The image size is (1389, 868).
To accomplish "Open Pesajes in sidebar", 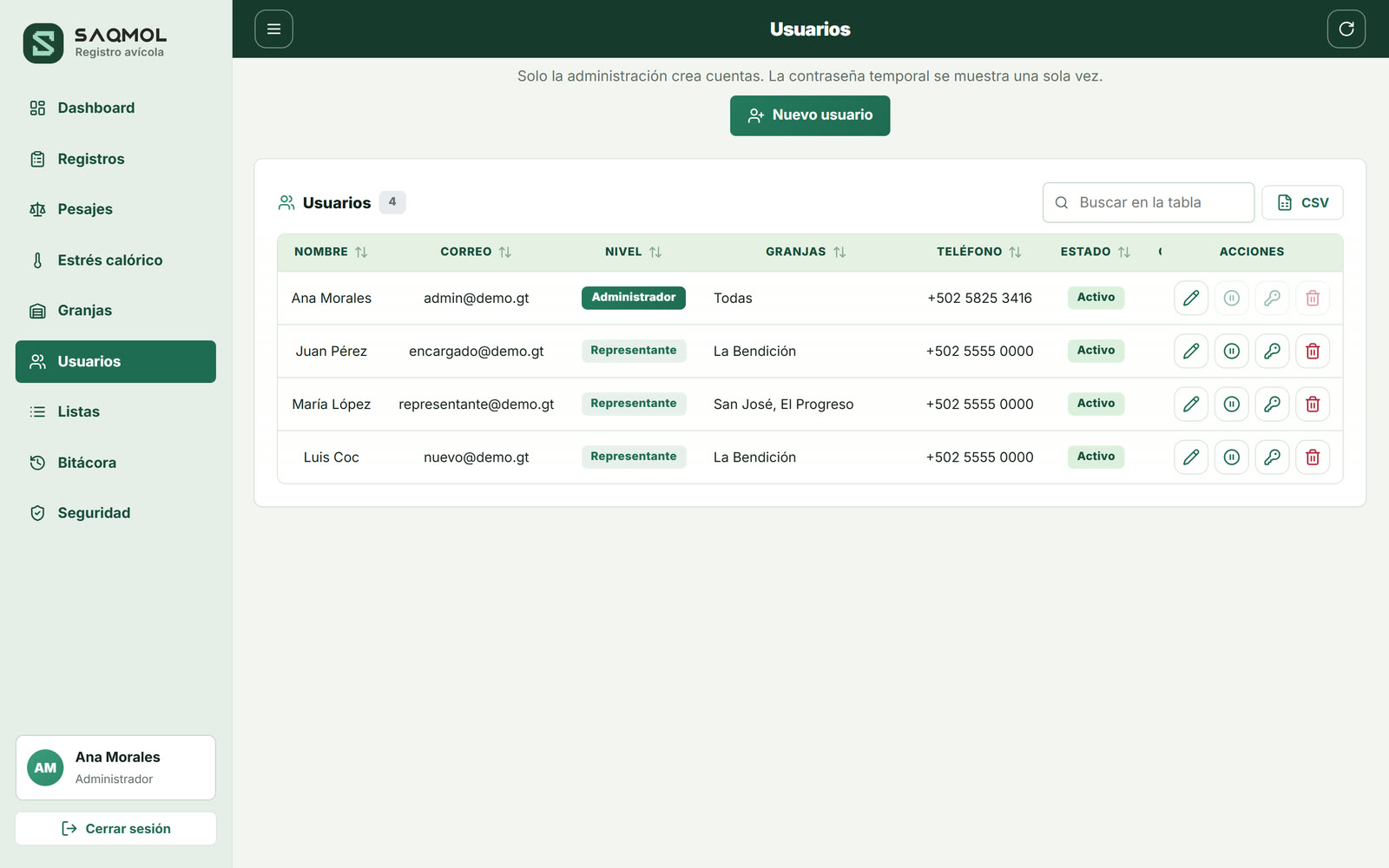I will (x=115, y=209).
